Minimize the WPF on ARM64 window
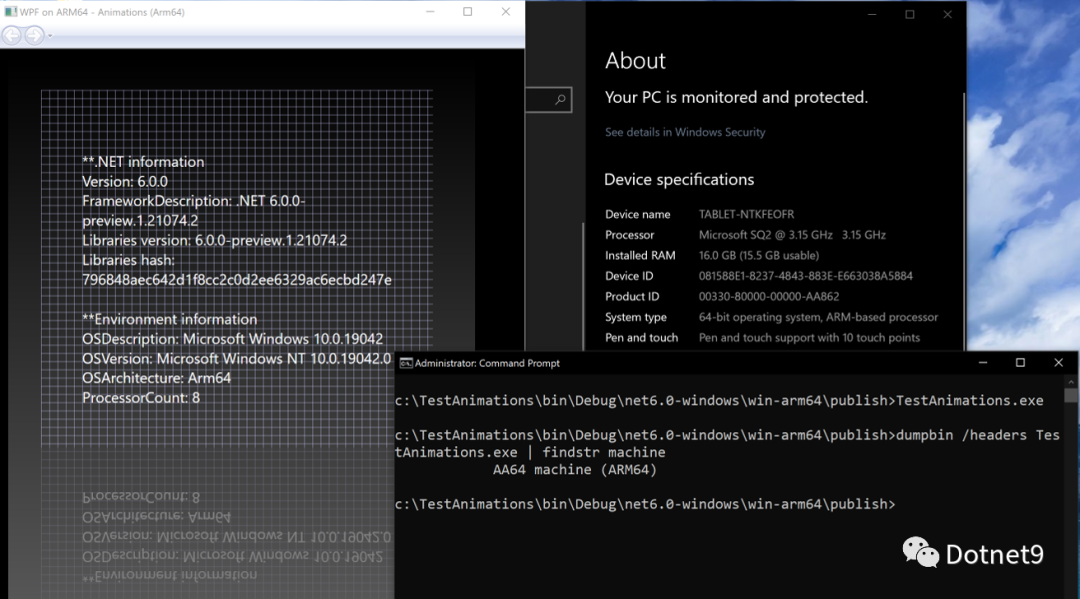 [x=430, y=12]
